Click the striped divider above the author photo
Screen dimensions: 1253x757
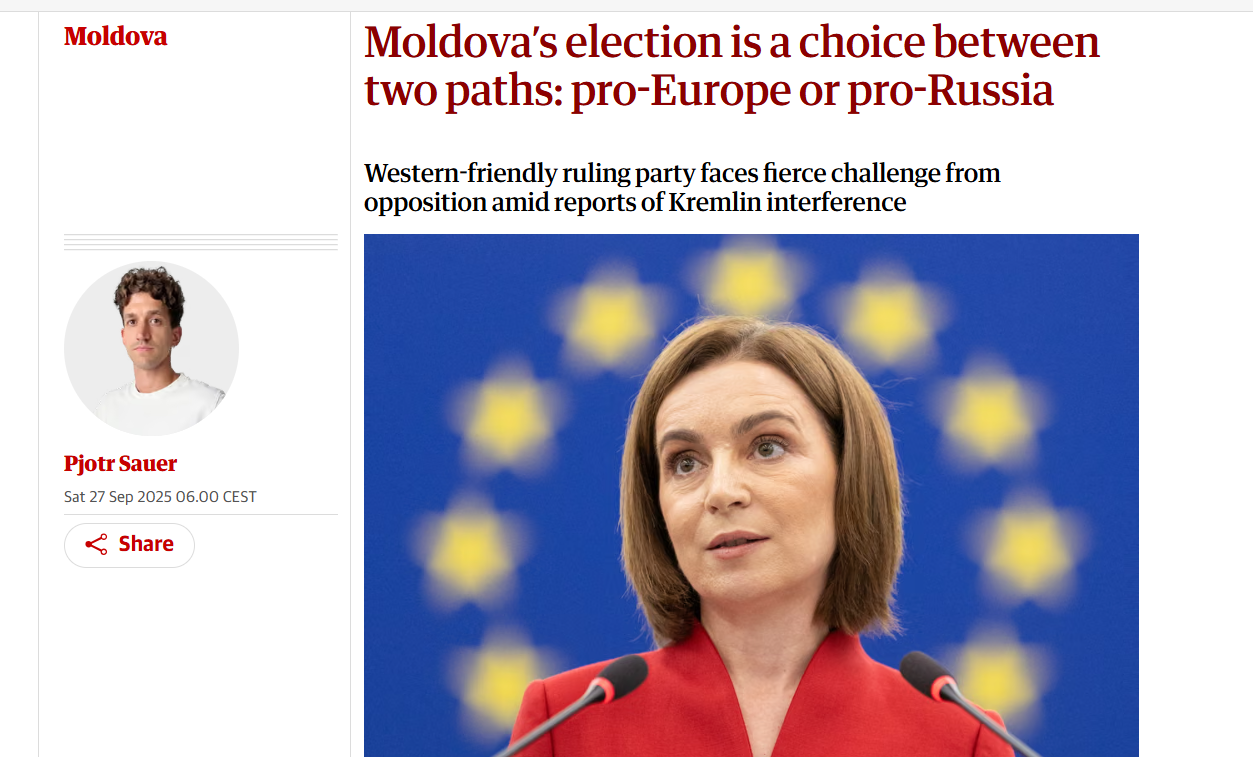[x=201, y=242]
